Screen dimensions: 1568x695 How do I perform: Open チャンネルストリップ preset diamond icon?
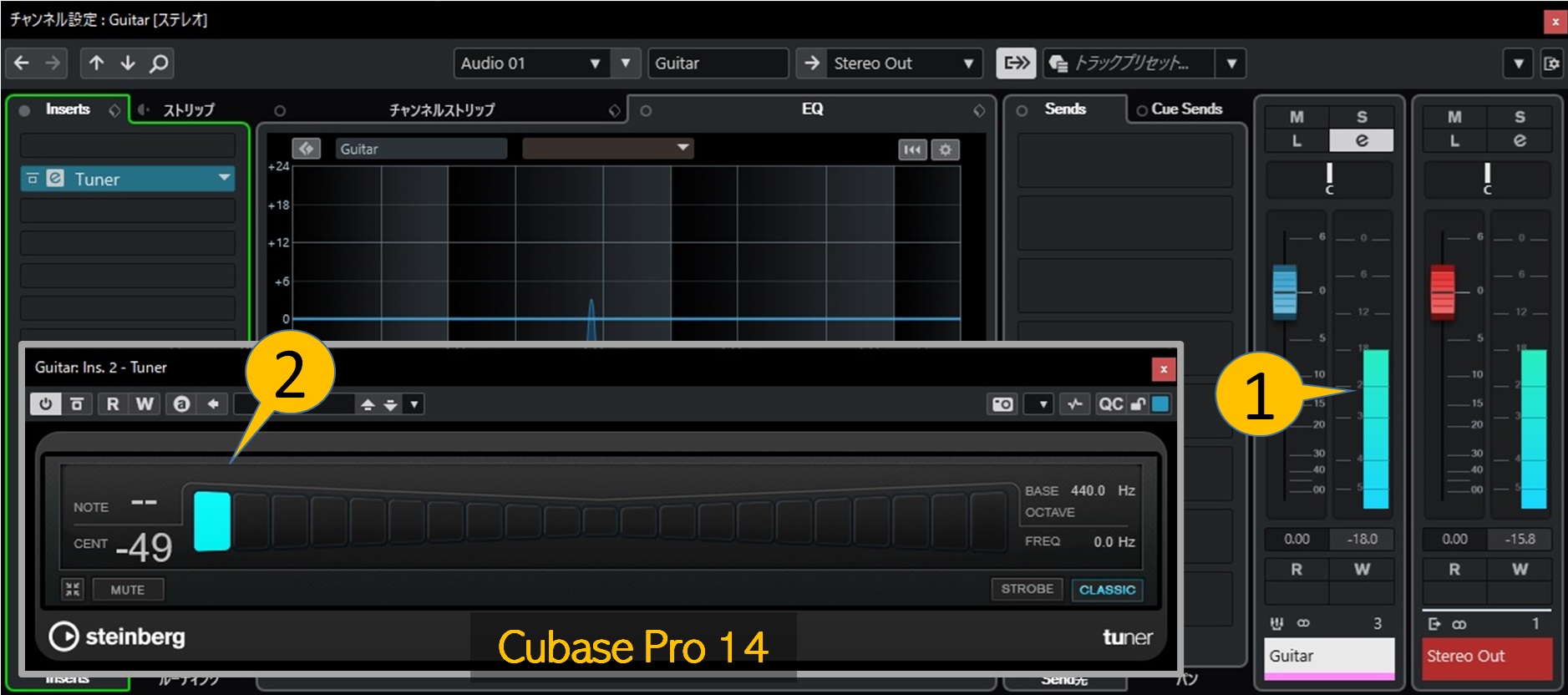(x=614, y=111)
